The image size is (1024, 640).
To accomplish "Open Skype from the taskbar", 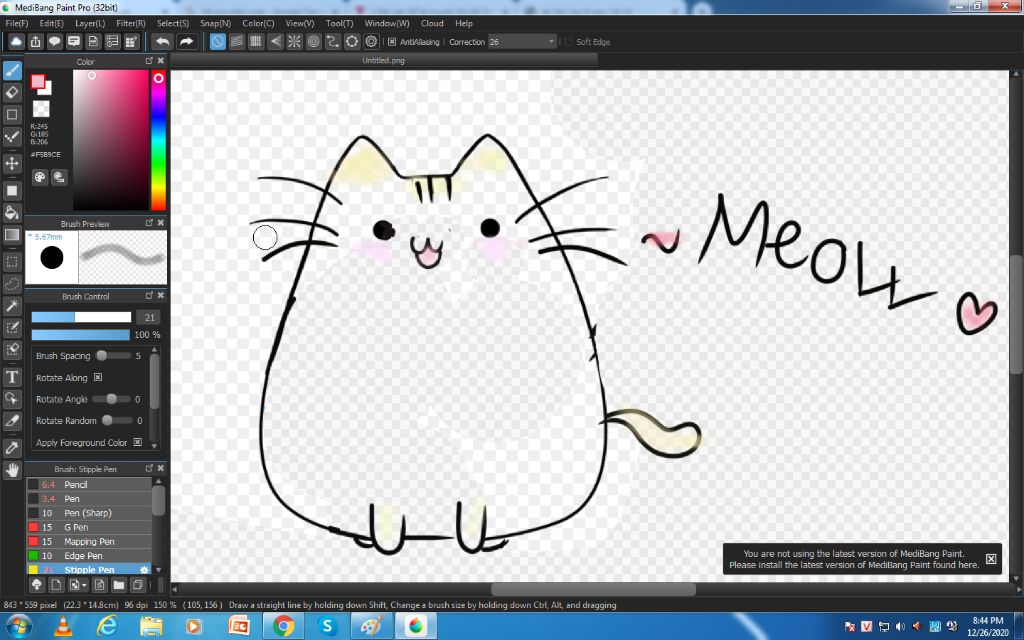I will tap(327, 627).
